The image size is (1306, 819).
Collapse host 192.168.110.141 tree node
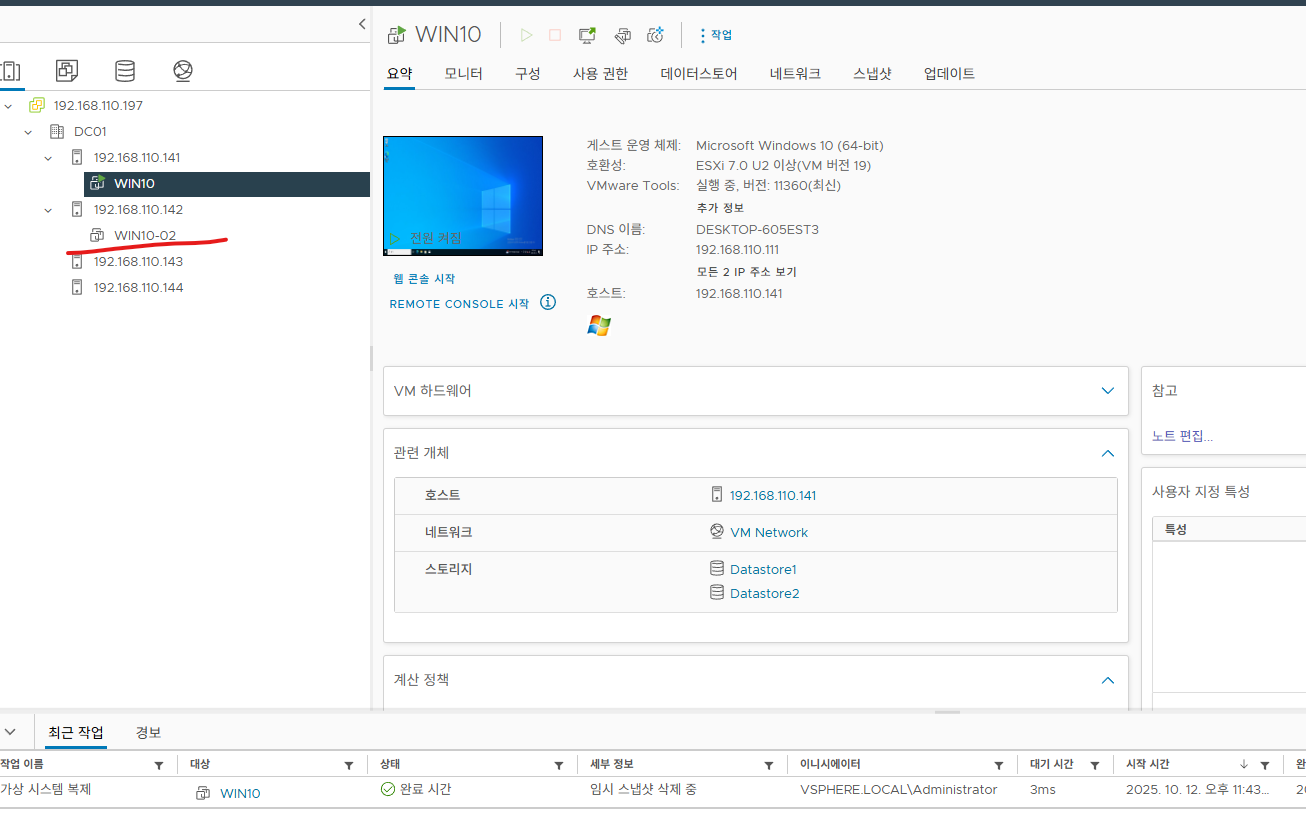tap(48, 158)
